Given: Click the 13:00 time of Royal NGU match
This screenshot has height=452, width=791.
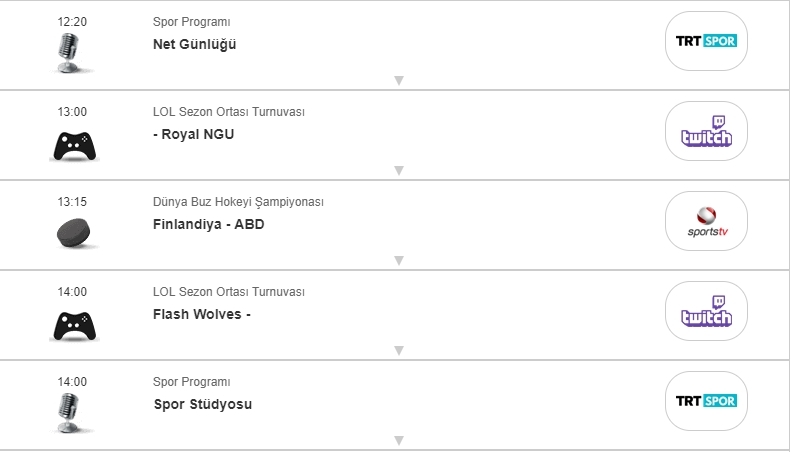Looking at the screenshot, I should click(73, 112).
